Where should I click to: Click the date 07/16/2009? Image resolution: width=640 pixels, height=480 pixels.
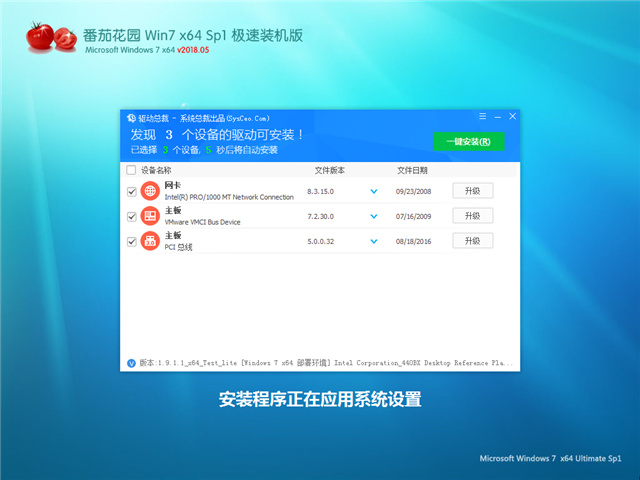[x=413, y=216]
